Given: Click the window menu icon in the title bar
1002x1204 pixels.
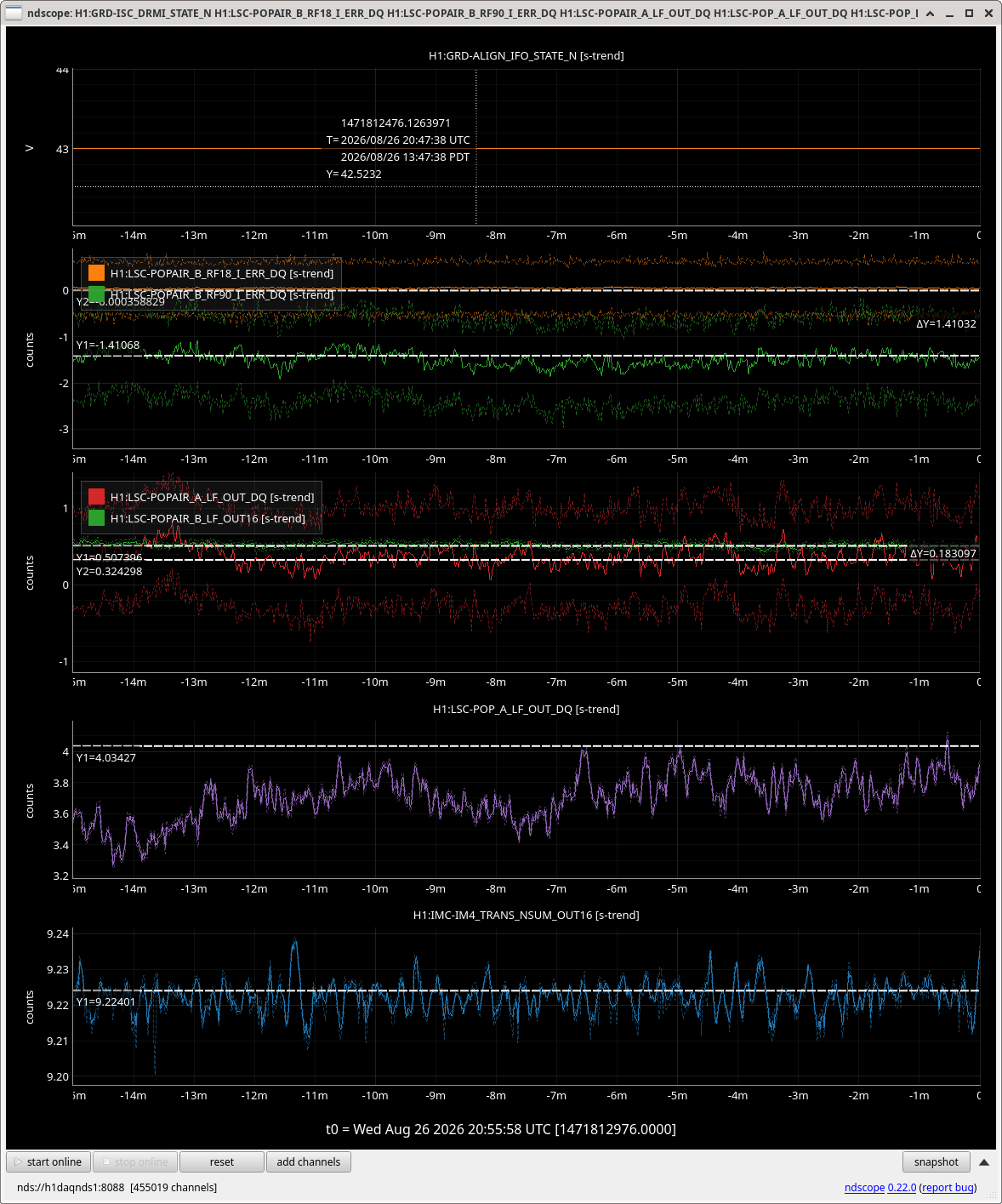Looking at the screenshot, I should point(14,13).
